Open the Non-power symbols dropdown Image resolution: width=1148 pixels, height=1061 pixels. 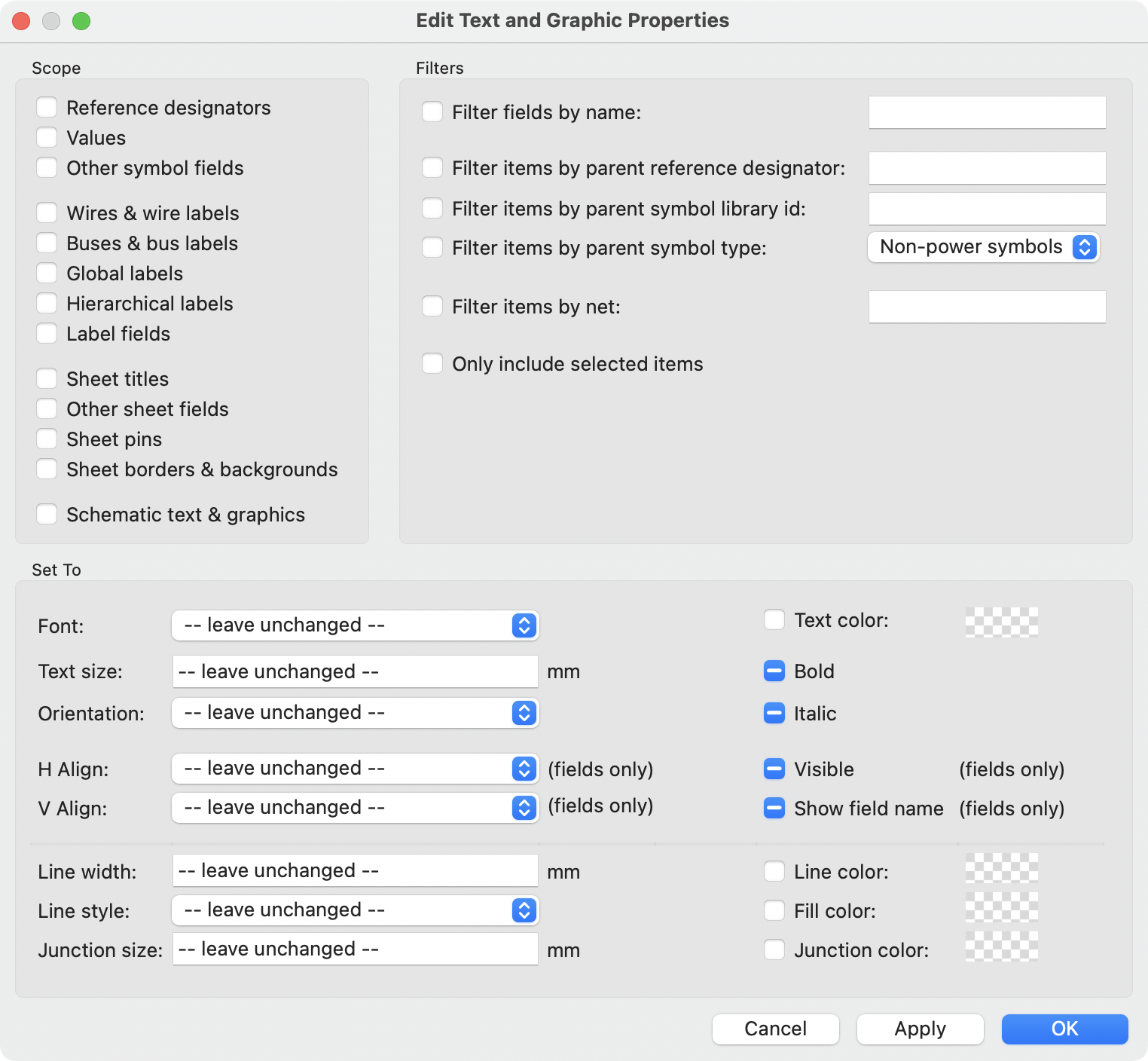pos(983,246)
